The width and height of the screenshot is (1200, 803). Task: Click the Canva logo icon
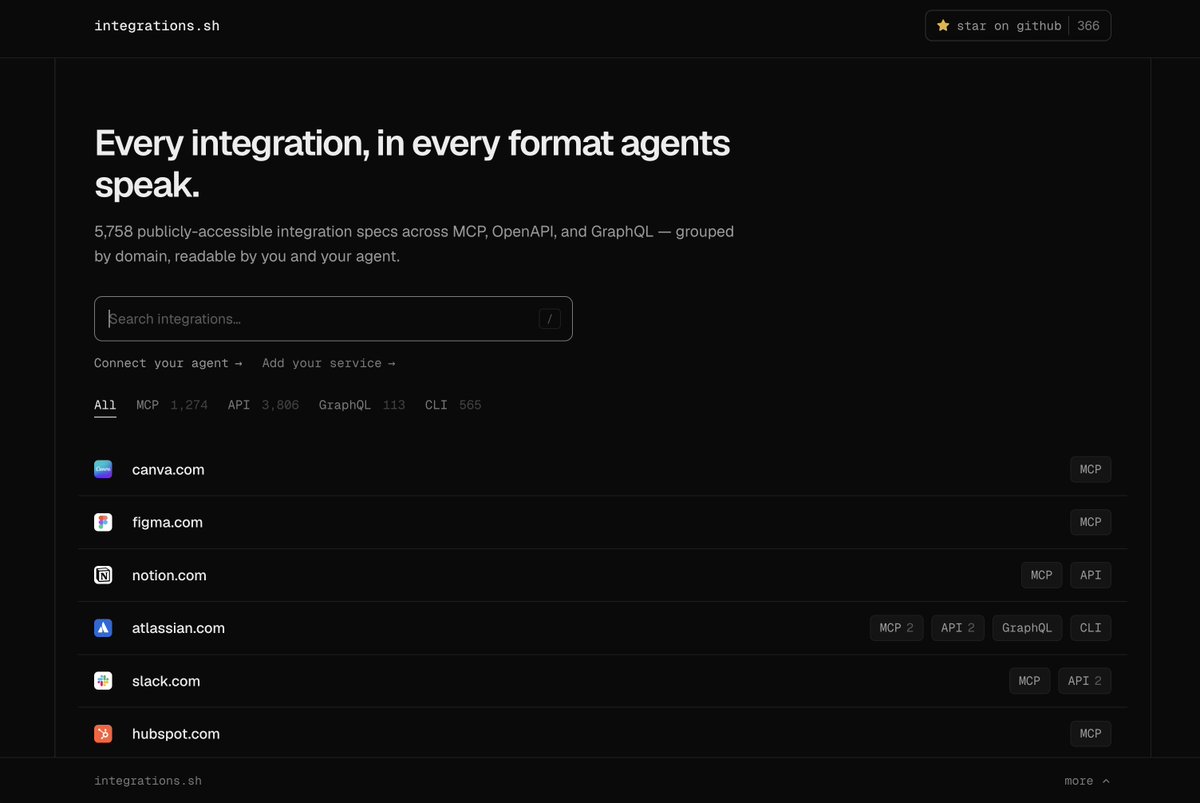point(103,469)
